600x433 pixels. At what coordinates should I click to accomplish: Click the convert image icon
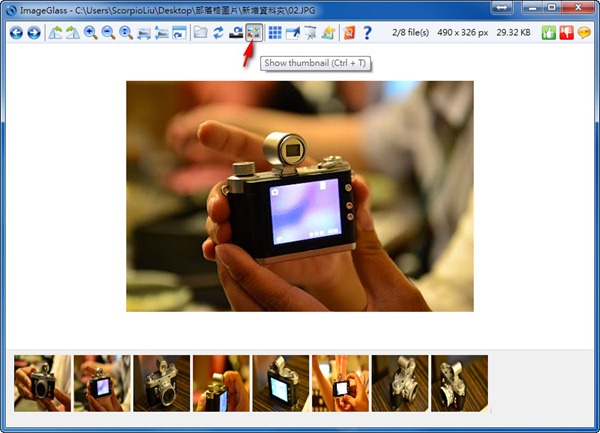coord(328,33)
